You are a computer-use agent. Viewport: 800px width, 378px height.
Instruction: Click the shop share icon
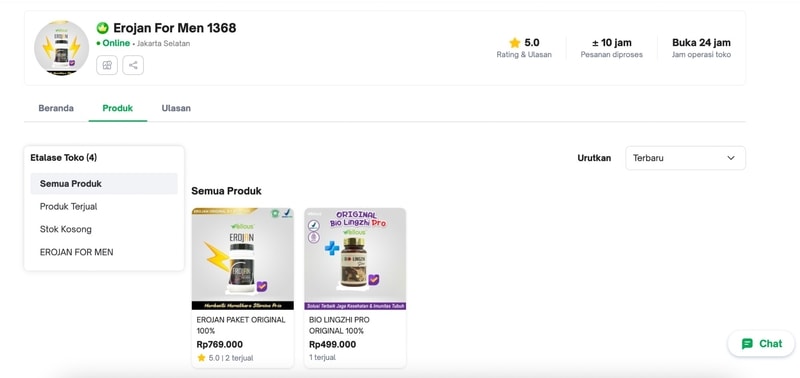[133, 65]
